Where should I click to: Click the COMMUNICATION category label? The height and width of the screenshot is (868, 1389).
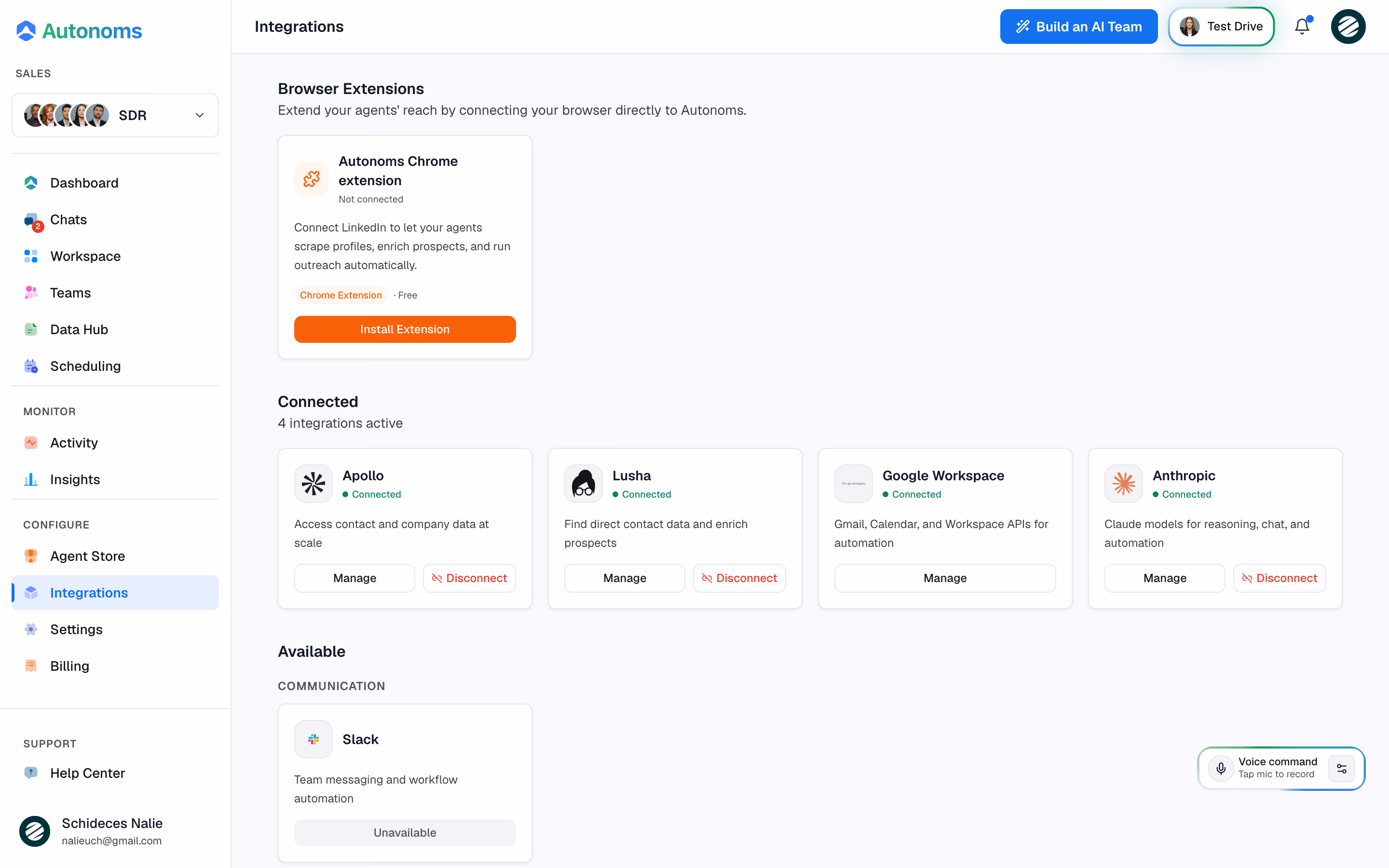coord(332,686)
